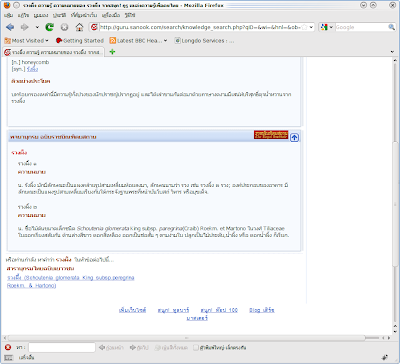Click the Blog เด็ด footer link
This screenshot has width=400, height=364.
[262, 310]
